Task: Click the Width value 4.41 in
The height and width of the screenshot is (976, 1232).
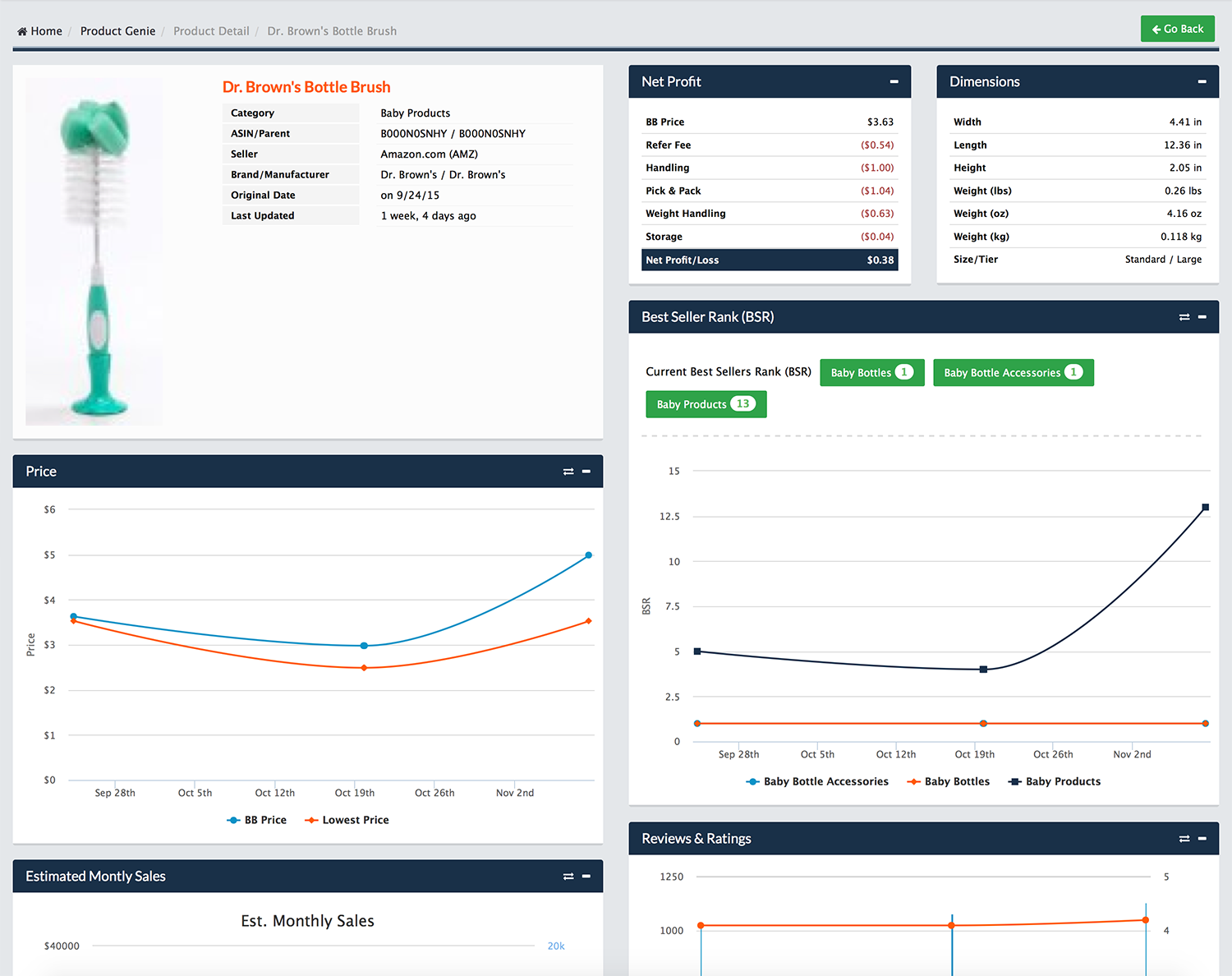Action: coord(1185,122)
